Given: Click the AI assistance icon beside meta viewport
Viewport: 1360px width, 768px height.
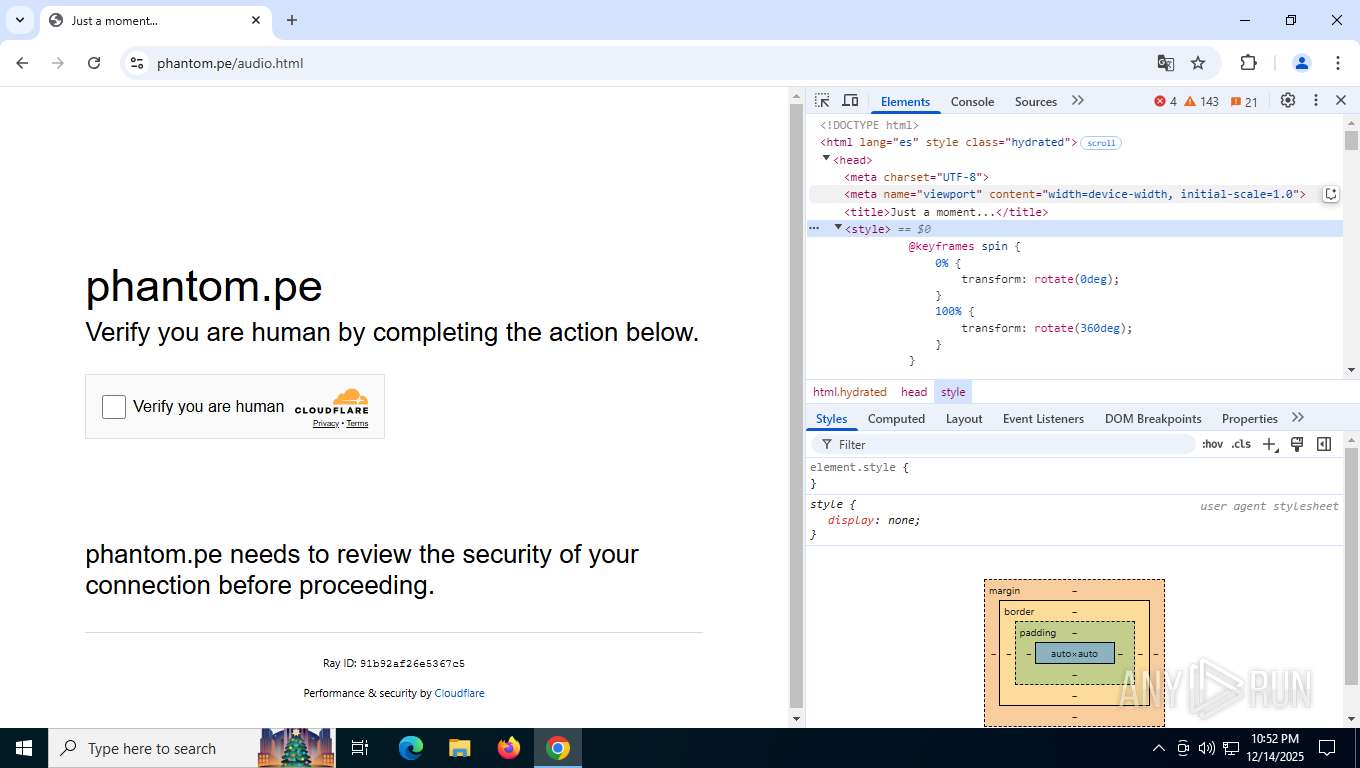Looking at the screenshot, I should (x=1331, y=194).
